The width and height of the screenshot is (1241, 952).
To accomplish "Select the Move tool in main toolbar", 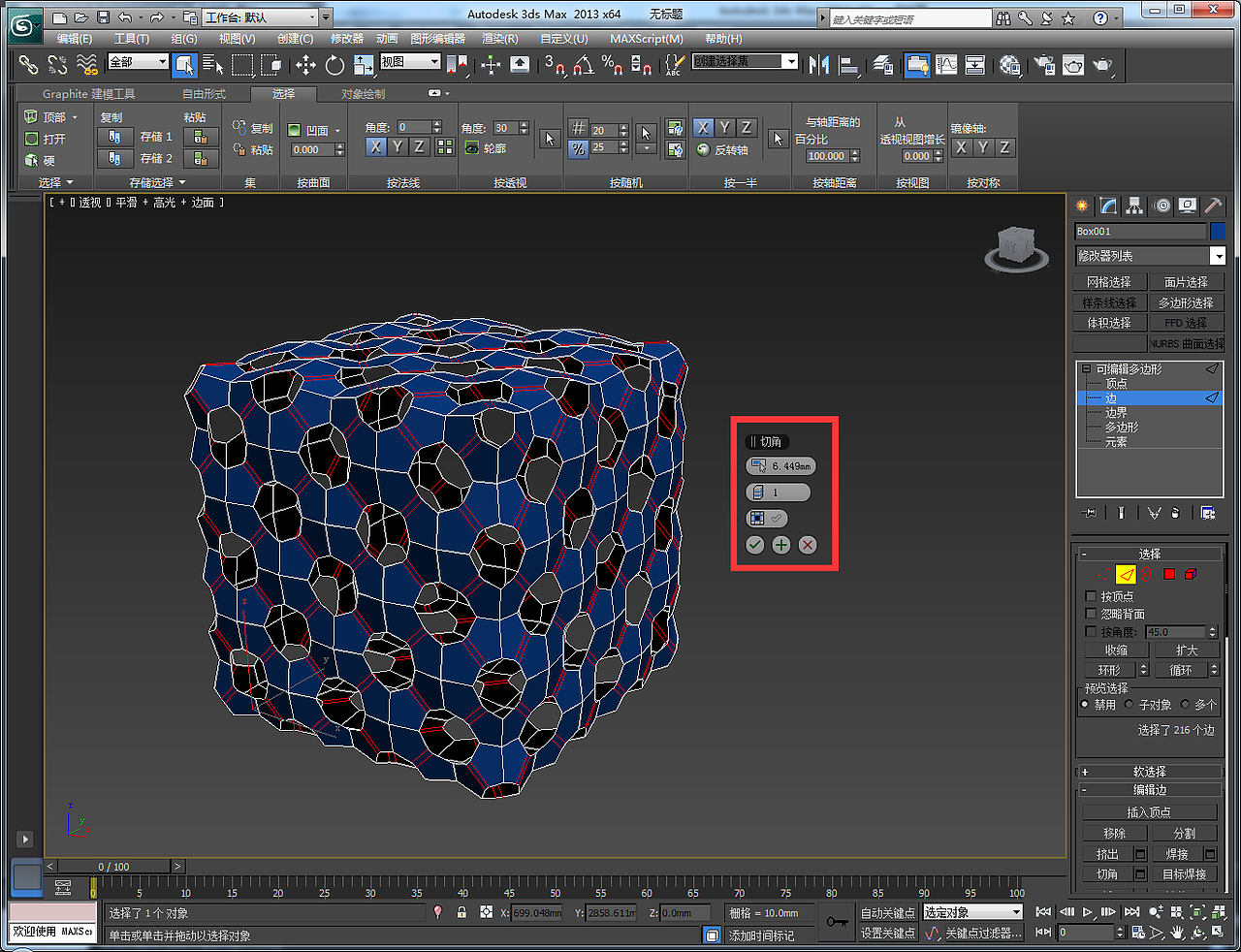I will click(x=305, y=65).
